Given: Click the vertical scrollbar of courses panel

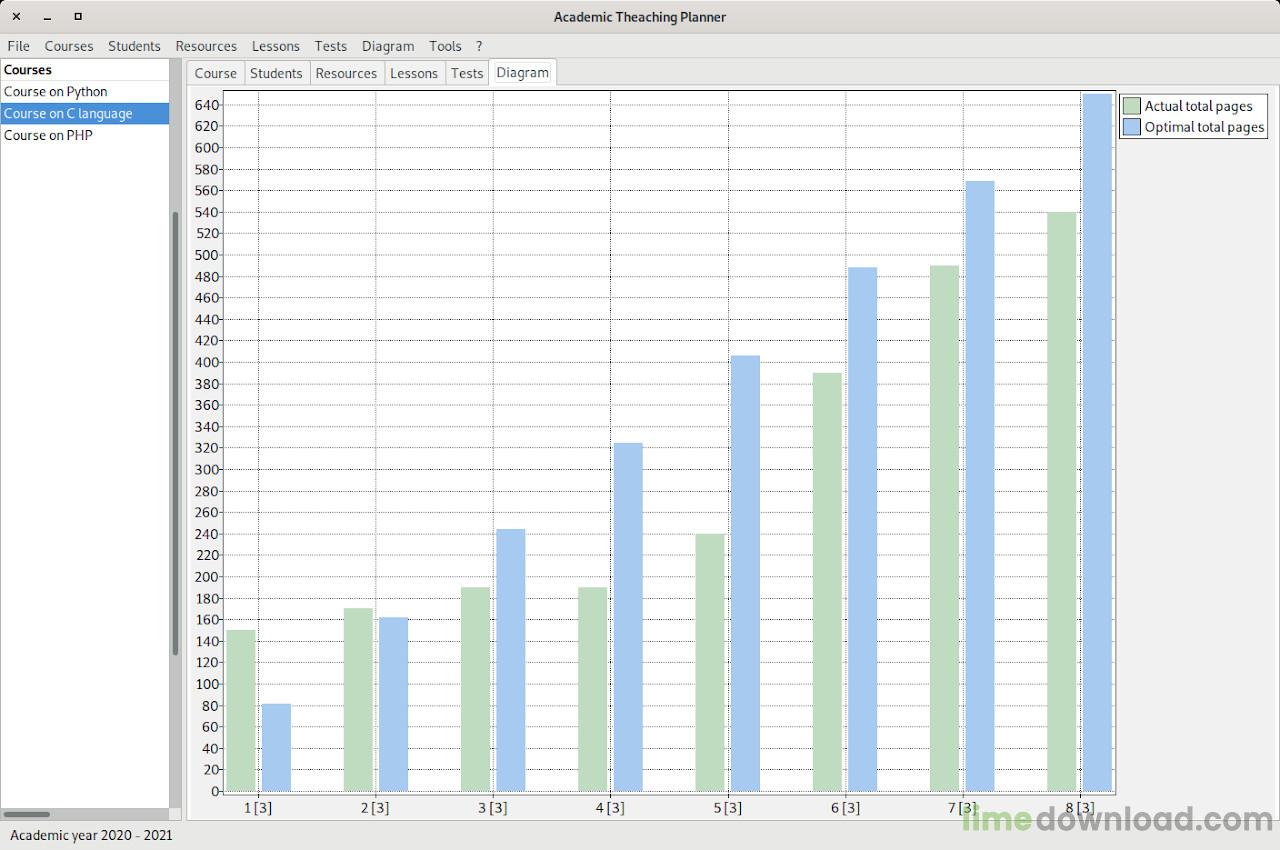Looking at the screenshot, I should point(176,433).
